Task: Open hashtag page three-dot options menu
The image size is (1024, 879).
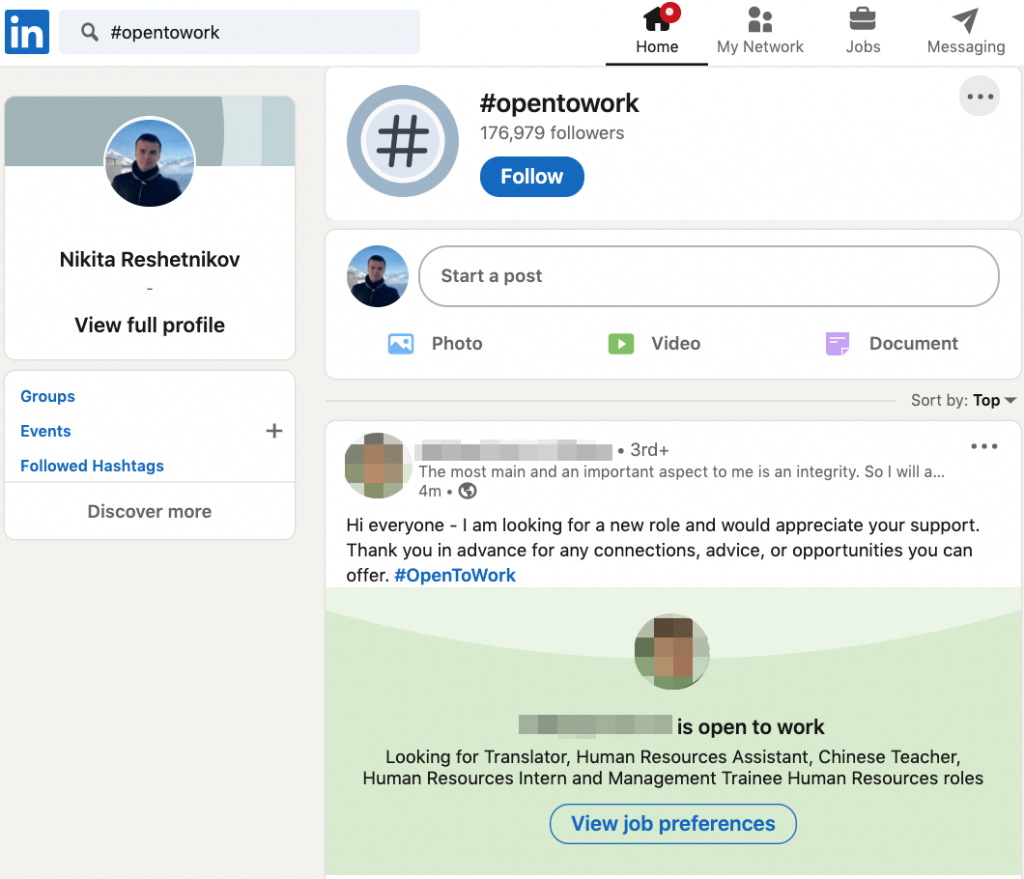Action: 979,97
